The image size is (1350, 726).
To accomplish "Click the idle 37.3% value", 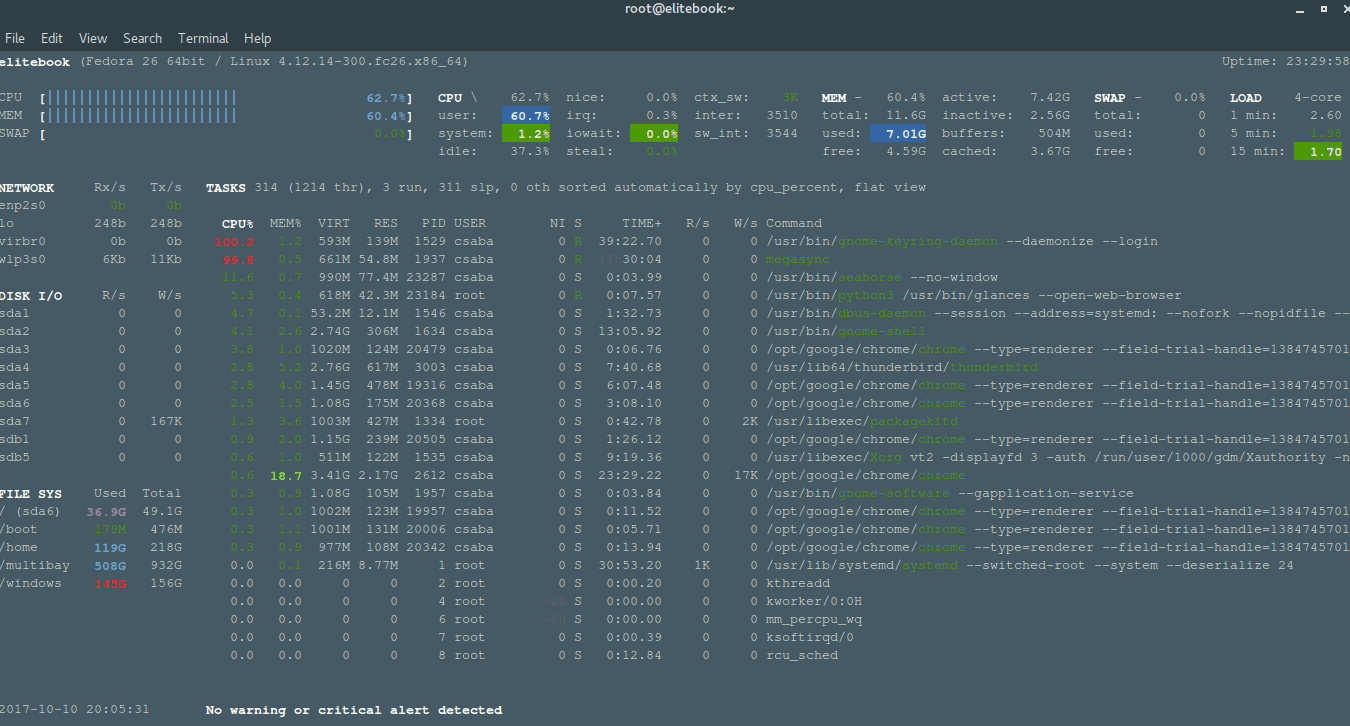I will tap(530, 152).
